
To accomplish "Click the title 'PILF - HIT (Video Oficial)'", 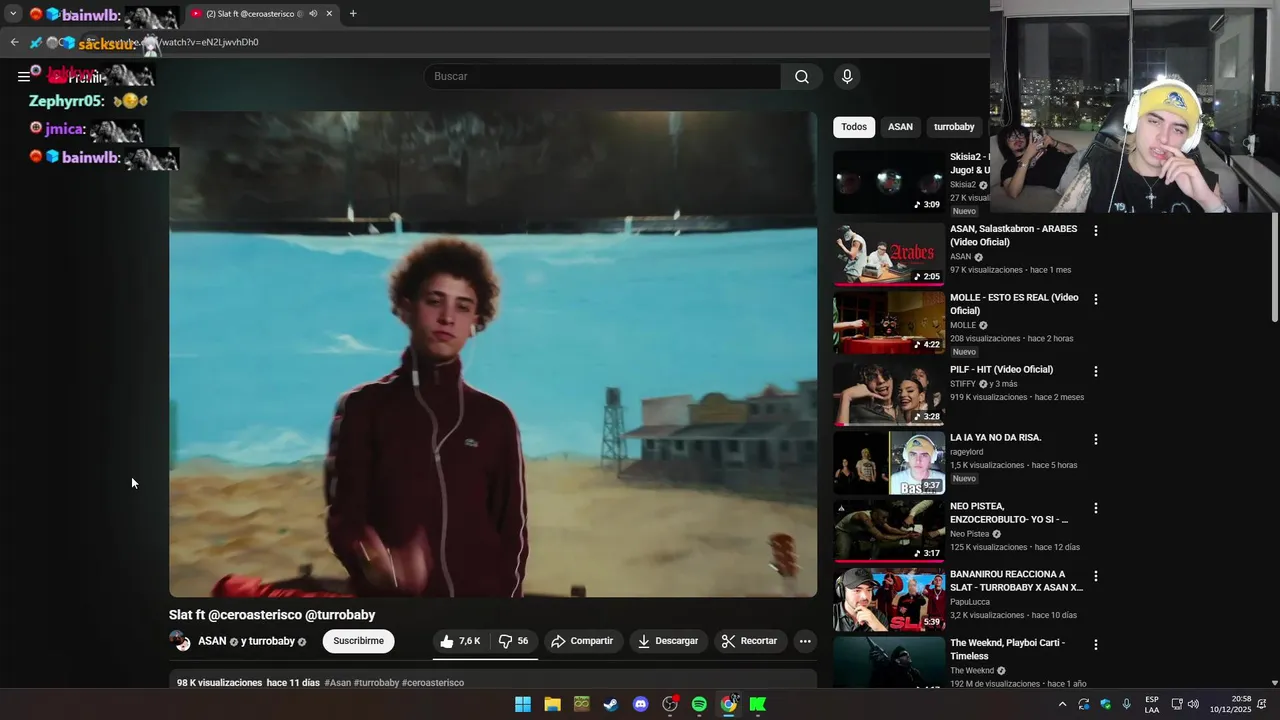I will (x=1001, y=370).
